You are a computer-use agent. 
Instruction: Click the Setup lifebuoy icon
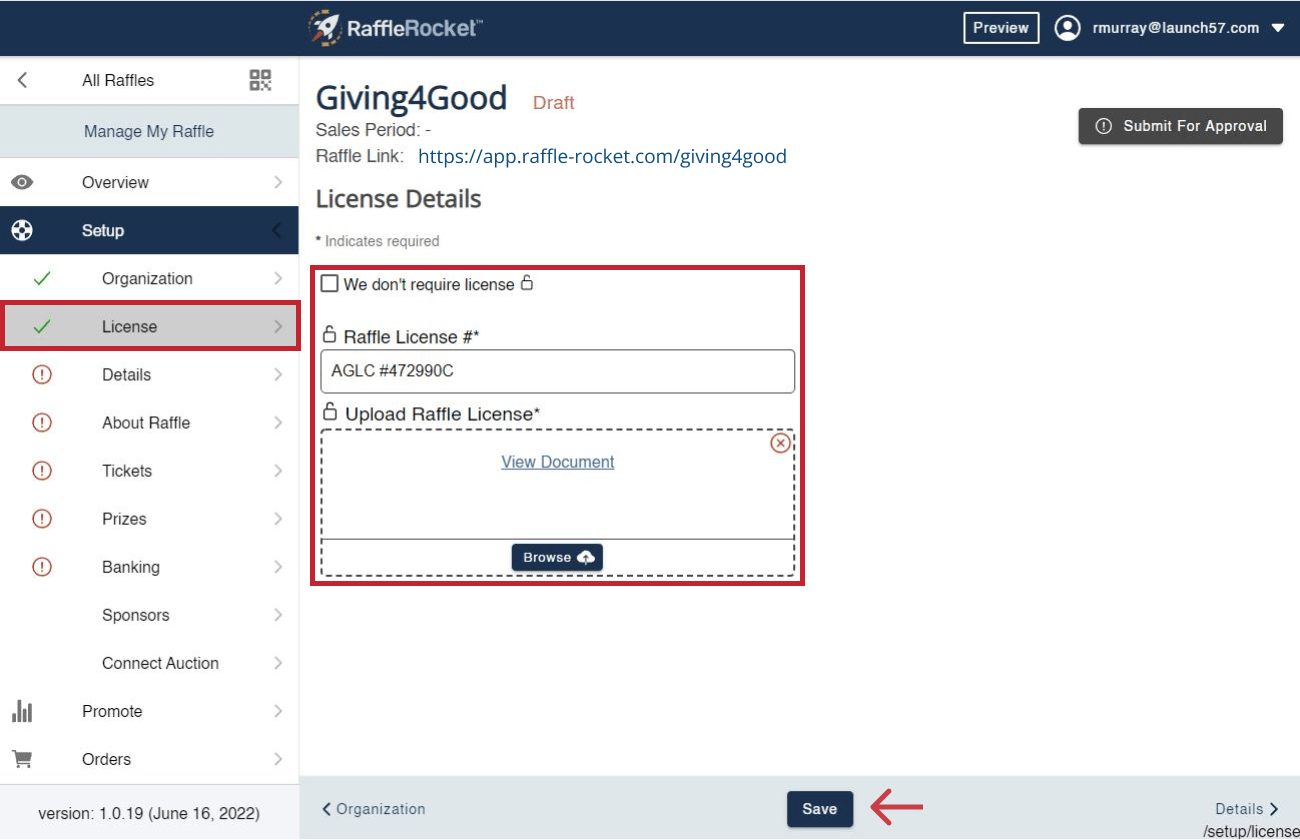[x=22, y=230]
